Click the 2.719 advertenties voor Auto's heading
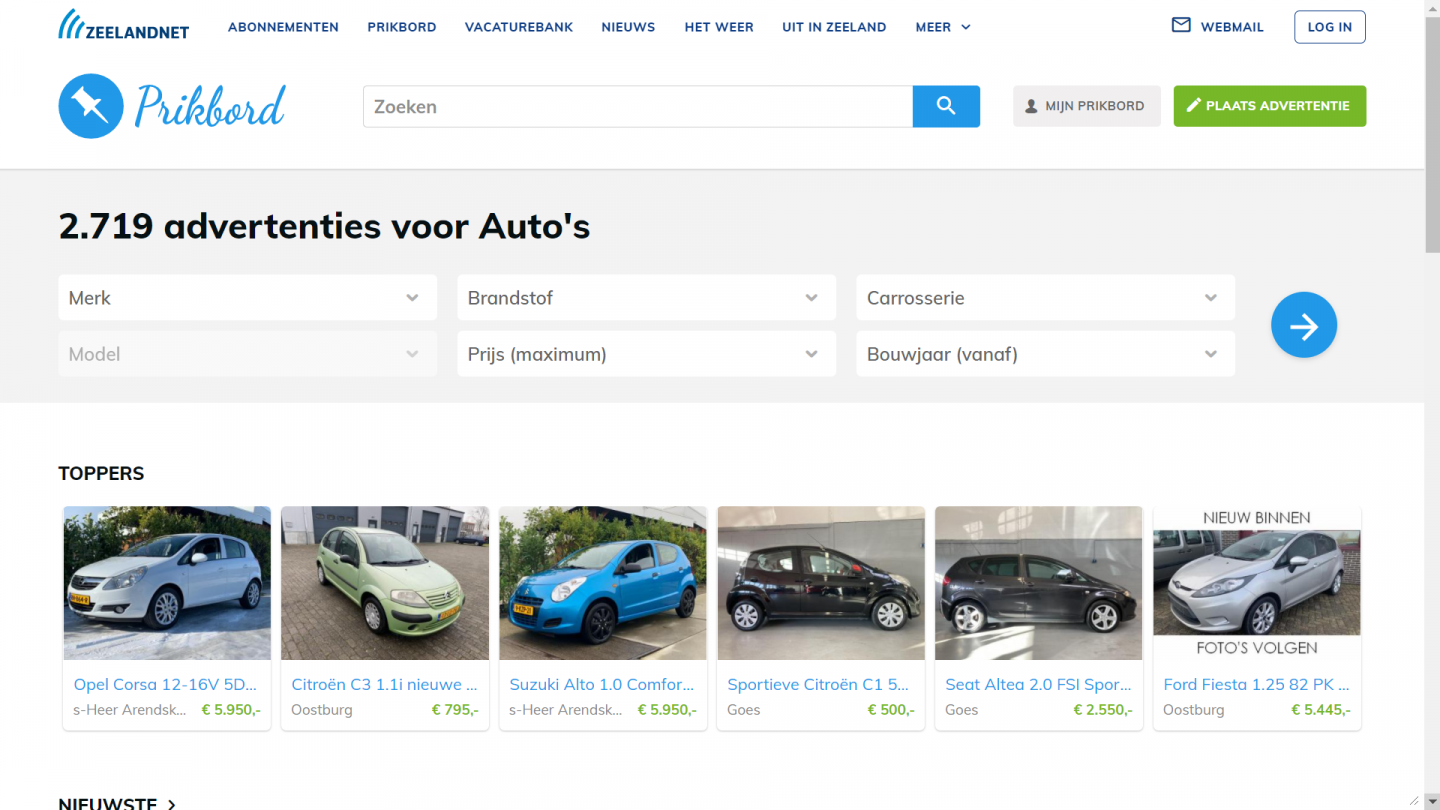Viewport: 1440px width, 810px height. coord(325,227)
